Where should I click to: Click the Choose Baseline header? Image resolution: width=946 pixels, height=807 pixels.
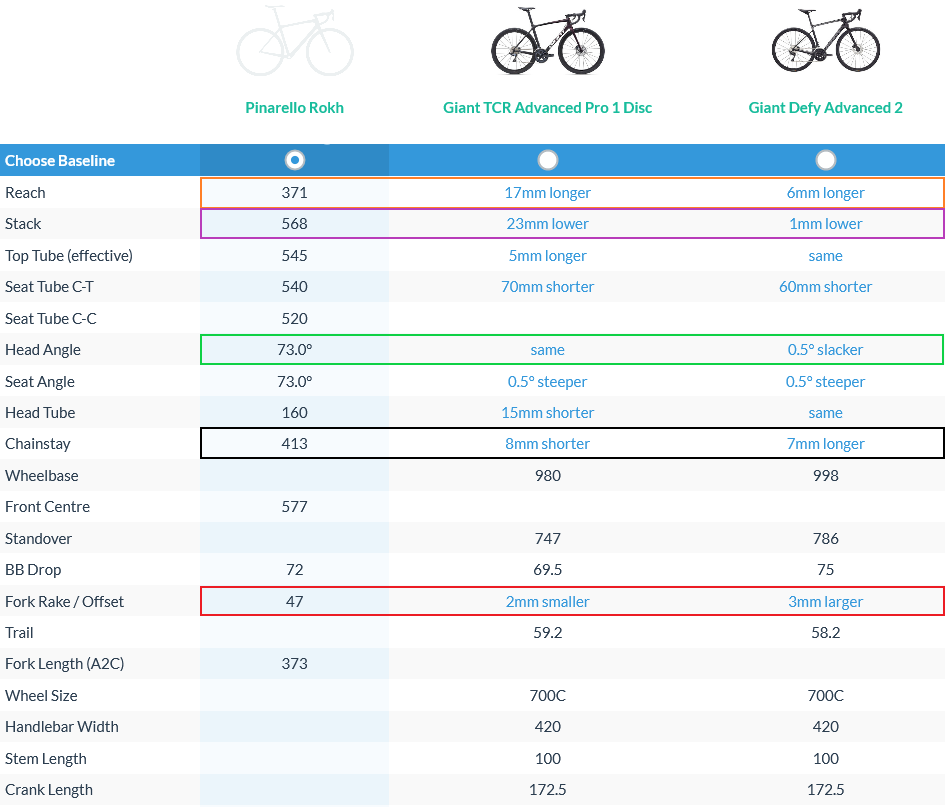coord(60,160)
